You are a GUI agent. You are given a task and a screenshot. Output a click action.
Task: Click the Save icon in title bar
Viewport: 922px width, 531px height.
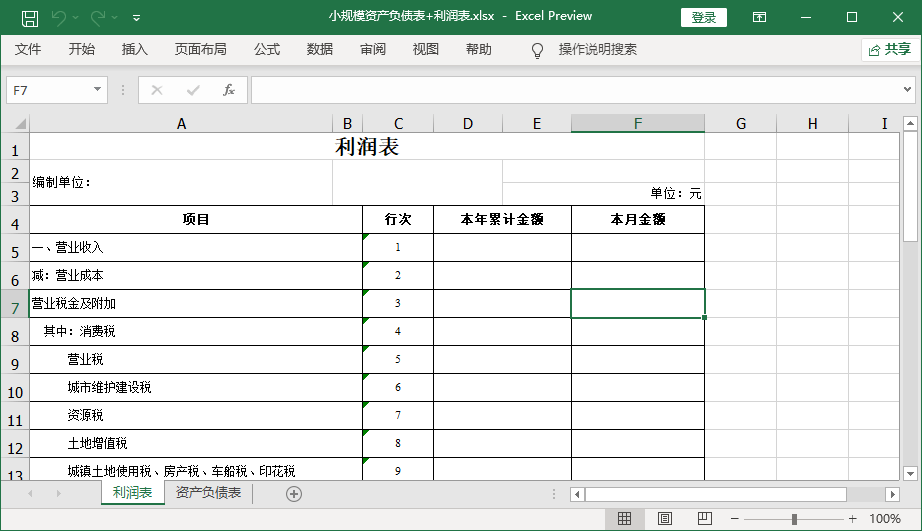click(30, 17)
